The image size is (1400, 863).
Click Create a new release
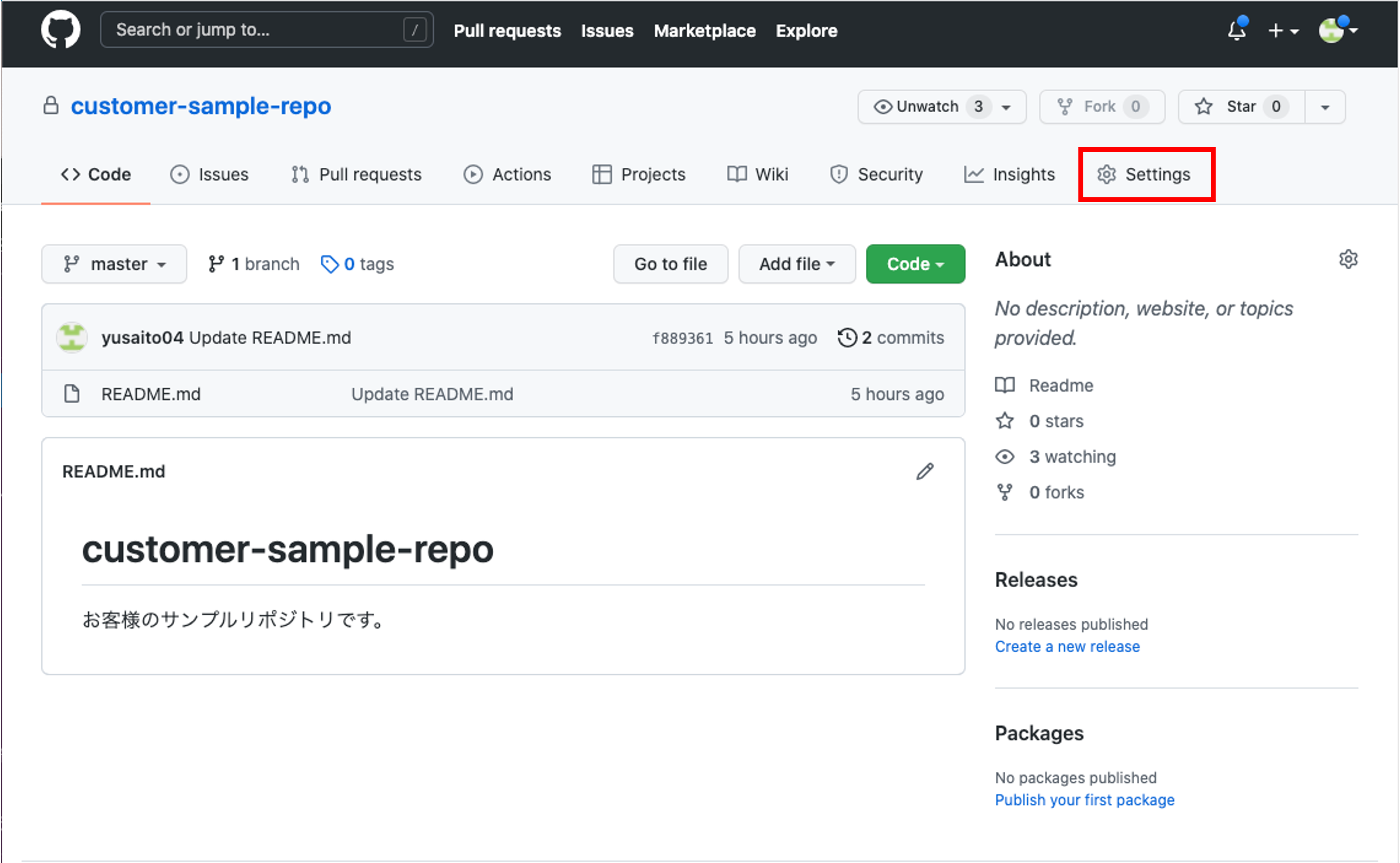[1067, 647]
